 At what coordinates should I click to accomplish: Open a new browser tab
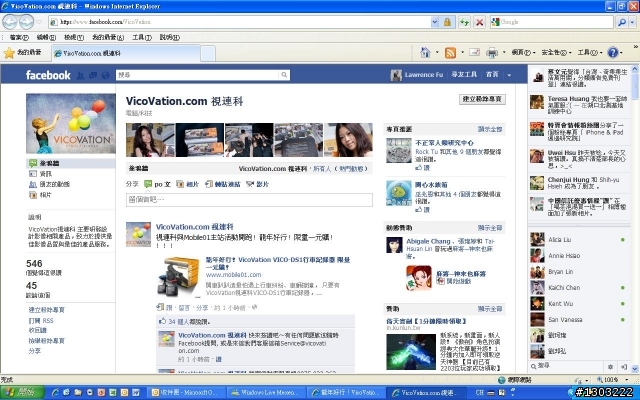click(208, 53)
